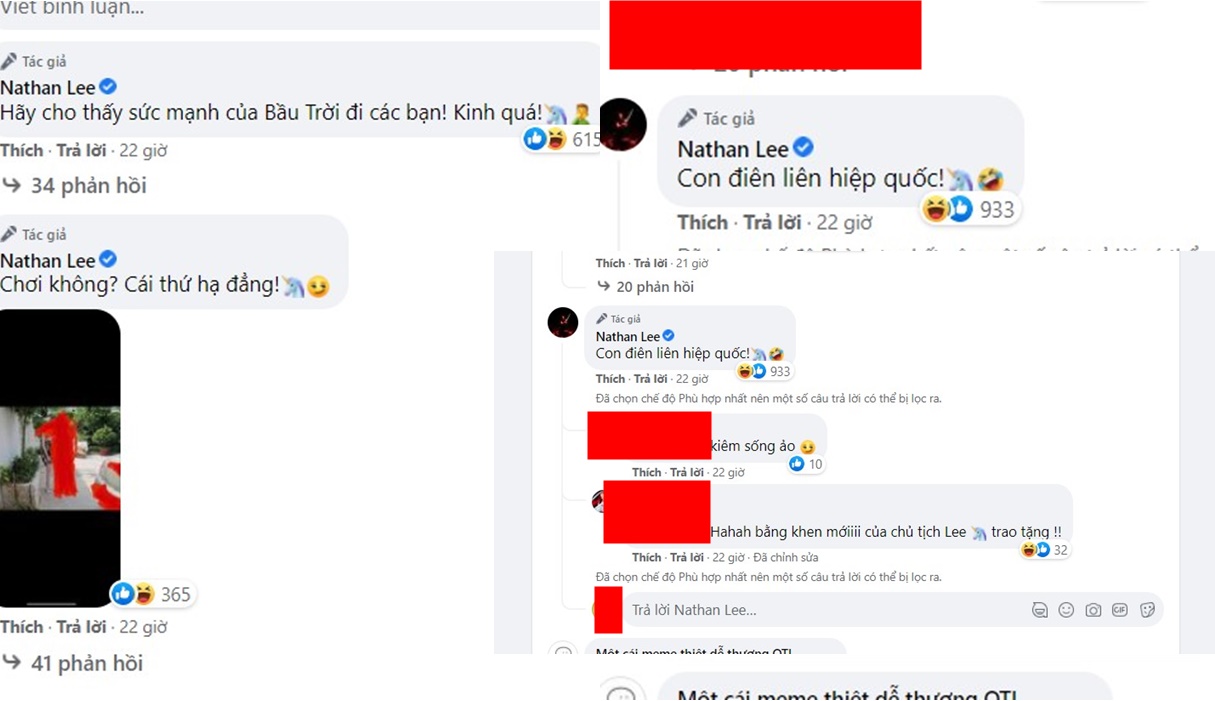
Task: Click Thích under 'Hãy cho thấy sức mạnh' comment
Action: [x=22, y=150]
